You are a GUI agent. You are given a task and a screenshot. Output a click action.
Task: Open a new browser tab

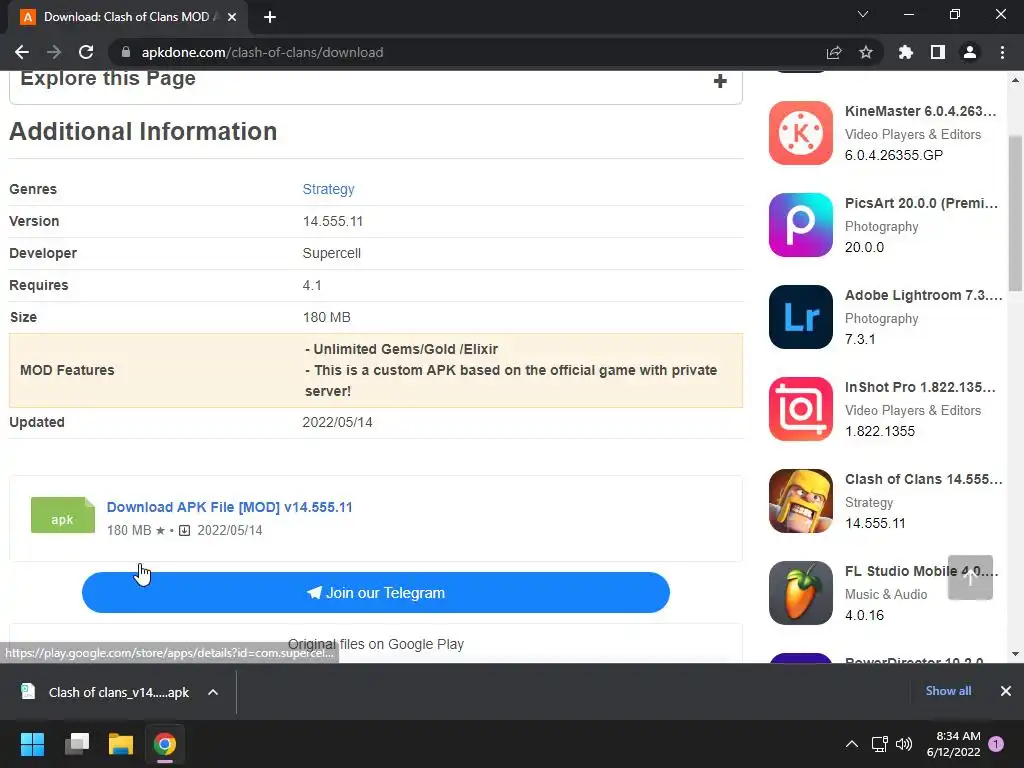coord(270,17)
